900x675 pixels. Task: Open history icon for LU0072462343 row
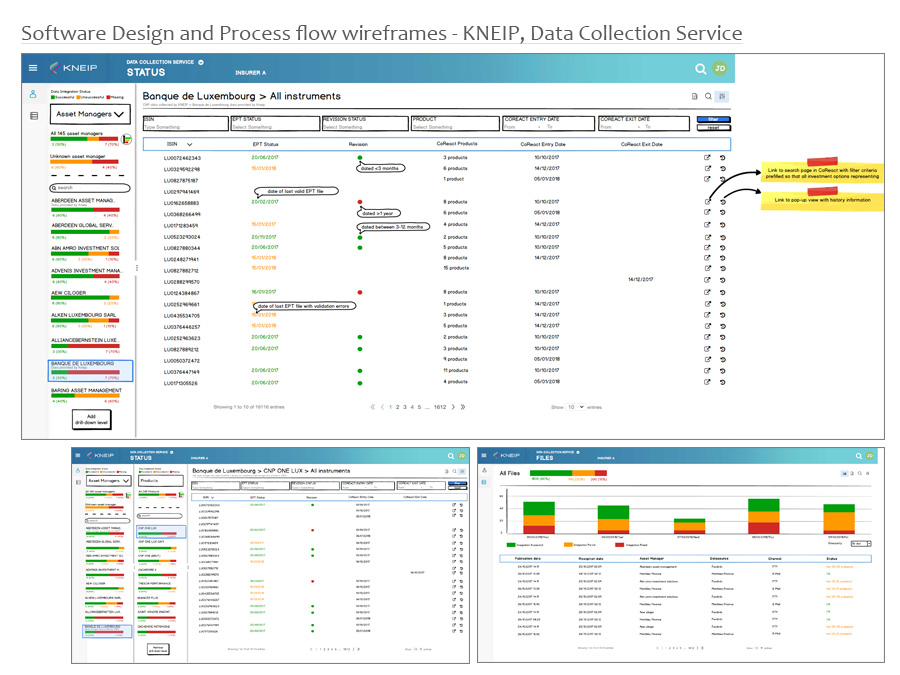(x=722, y=158)
